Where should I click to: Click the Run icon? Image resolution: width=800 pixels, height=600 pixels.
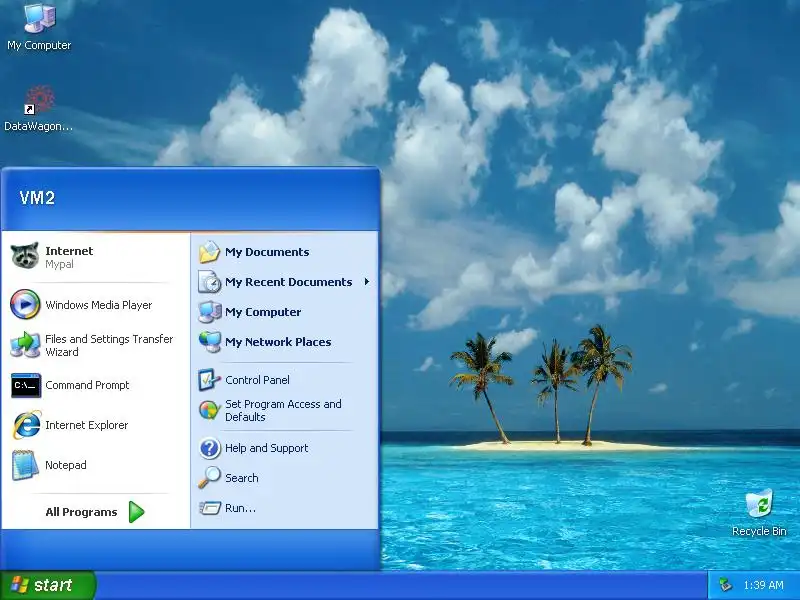coord(209,508)
